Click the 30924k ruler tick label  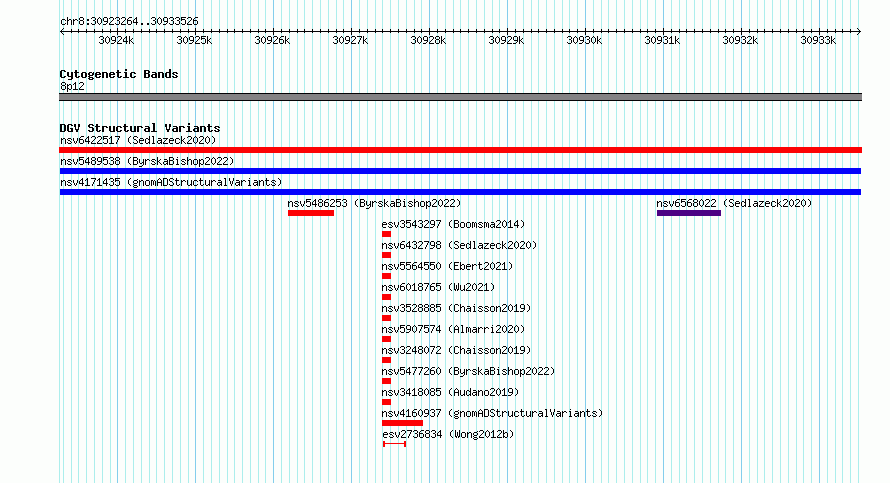116,40
